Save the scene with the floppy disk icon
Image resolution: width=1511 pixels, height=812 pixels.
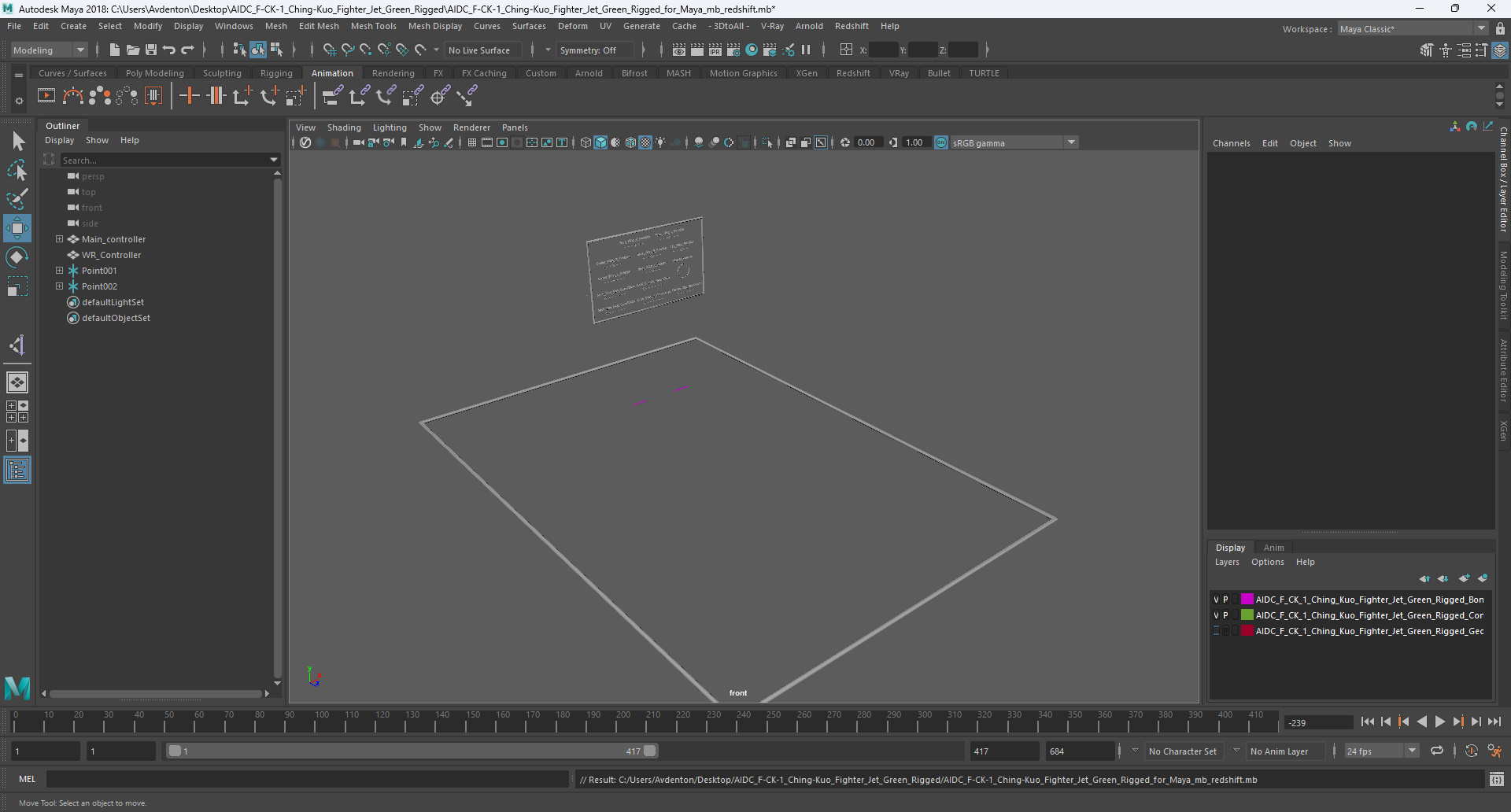click(x=151, y=50)
